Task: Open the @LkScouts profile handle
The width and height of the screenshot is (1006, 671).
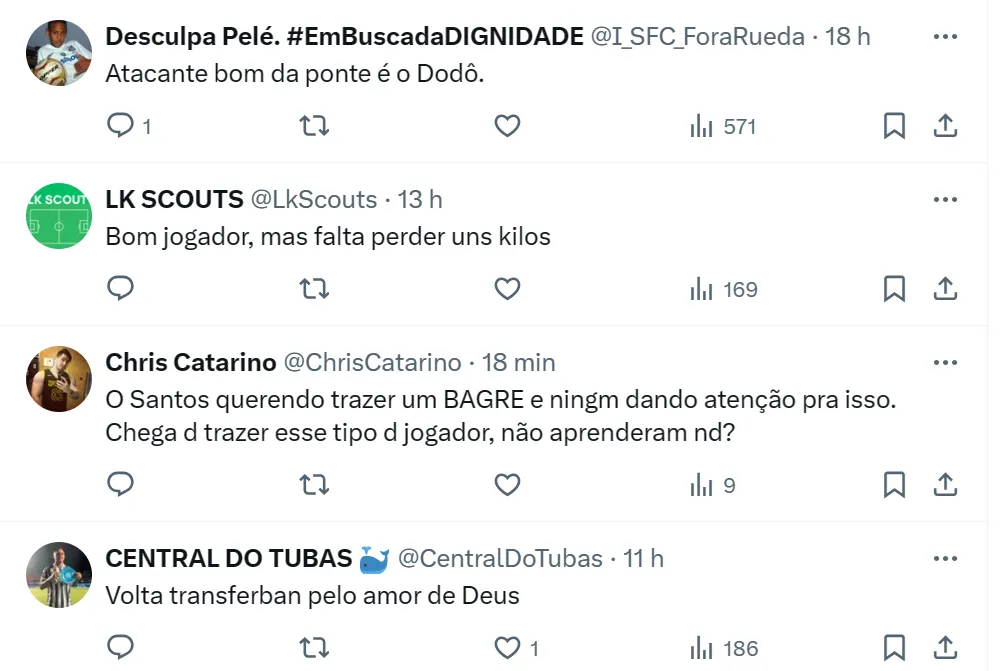Action: [x=313, y=200]
